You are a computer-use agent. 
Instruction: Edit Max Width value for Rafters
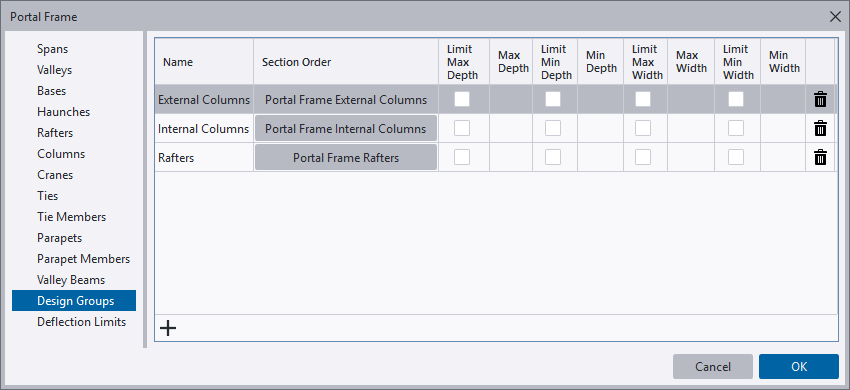pyautogui.click(x=691, y=157)
